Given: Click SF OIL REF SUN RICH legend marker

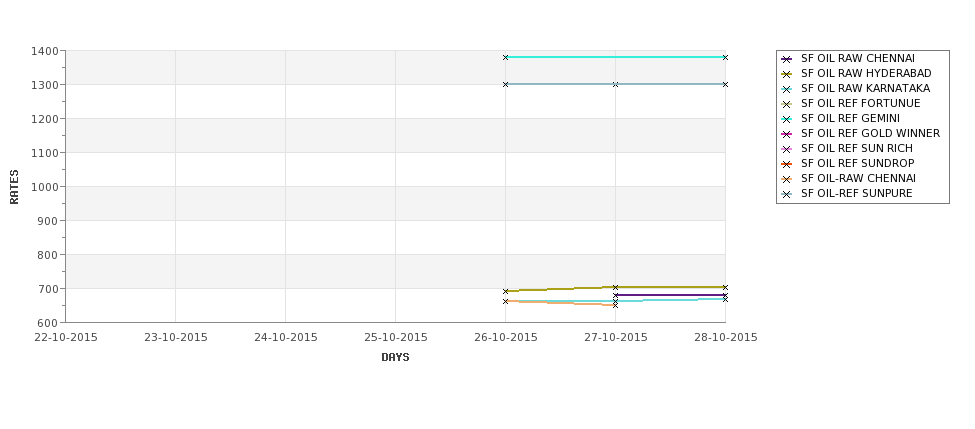Looking at the screenshot, I should 787,149.
